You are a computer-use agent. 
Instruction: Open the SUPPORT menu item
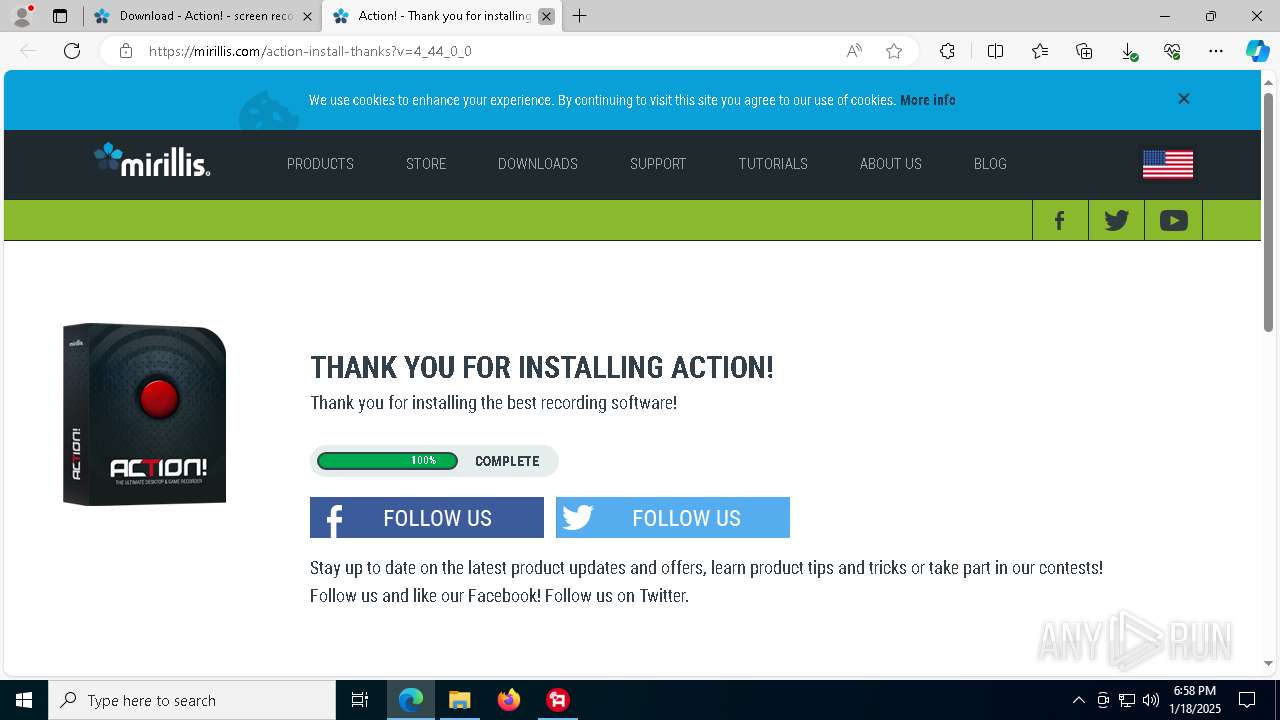[x=658, y=164]
